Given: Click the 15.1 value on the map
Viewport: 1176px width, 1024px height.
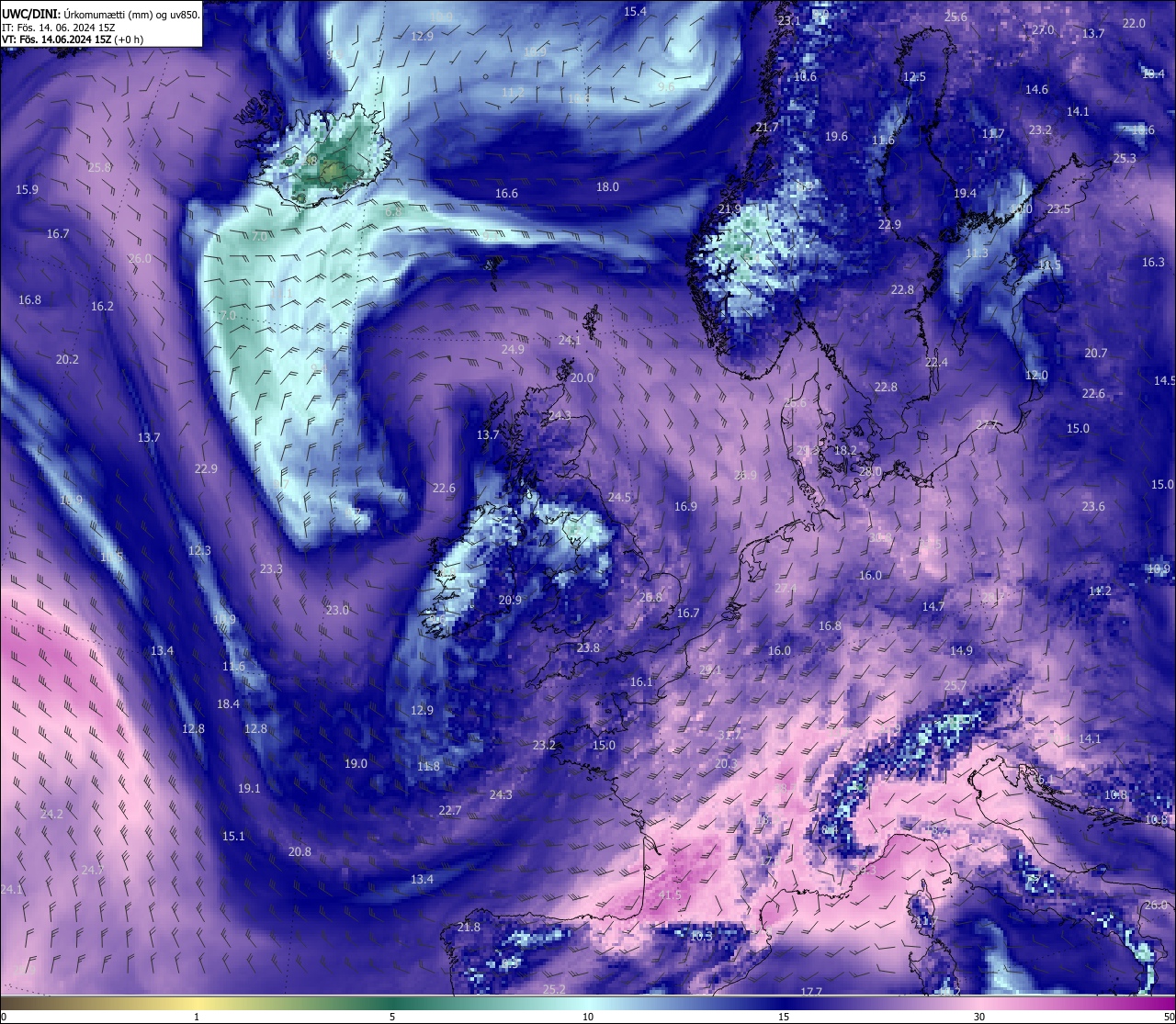Looking at the screenshot, I should click(233, 836).
